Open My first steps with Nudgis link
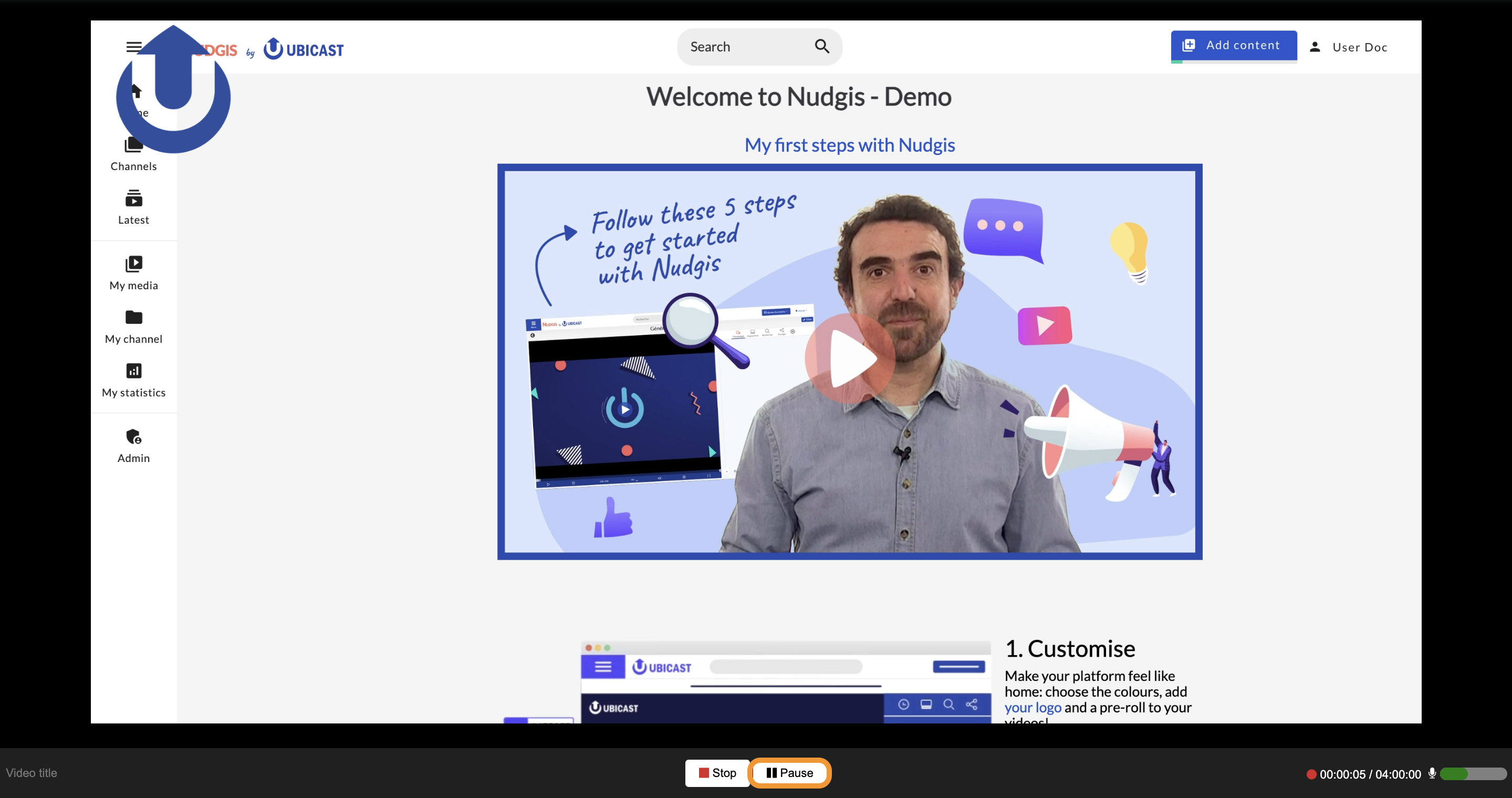Viewport: 1512px width, 798px height. (849, 145)
